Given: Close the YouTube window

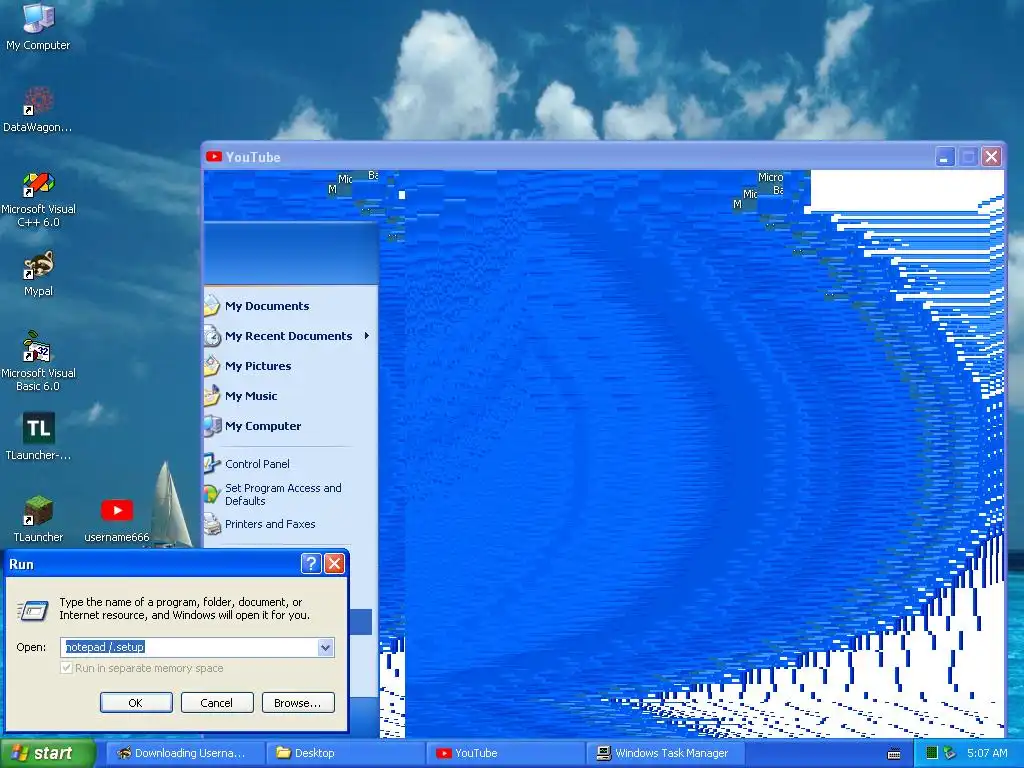Looking at the screenshot, I should pos(991,157).
